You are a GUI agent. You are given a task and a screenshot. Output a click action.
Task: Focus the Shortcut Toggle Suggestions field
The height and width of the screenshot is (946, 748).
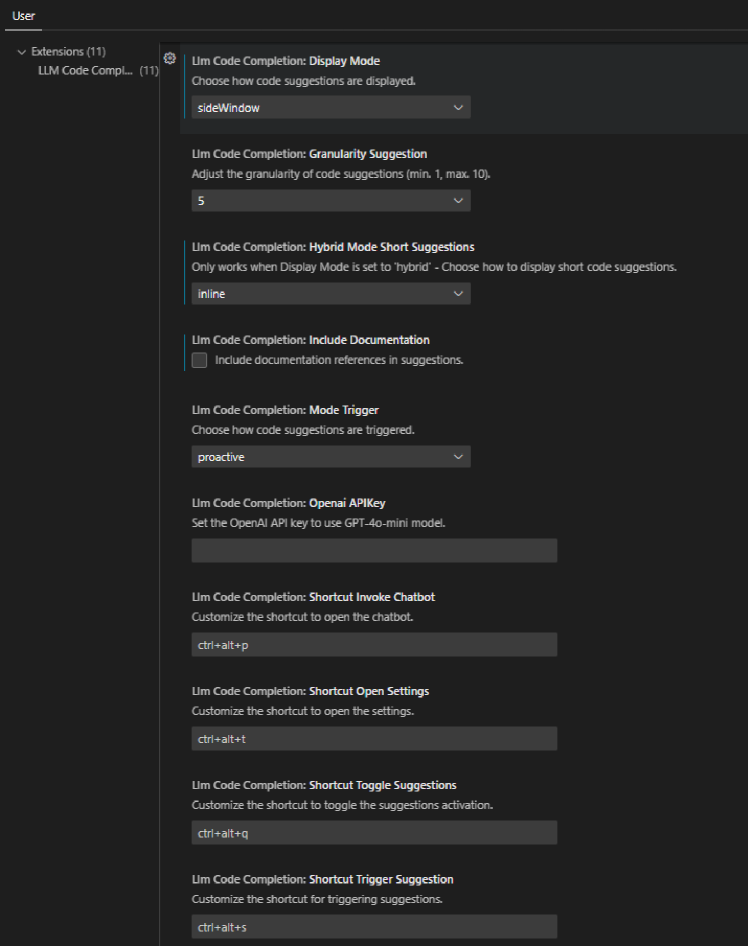(x=374, y=833)
